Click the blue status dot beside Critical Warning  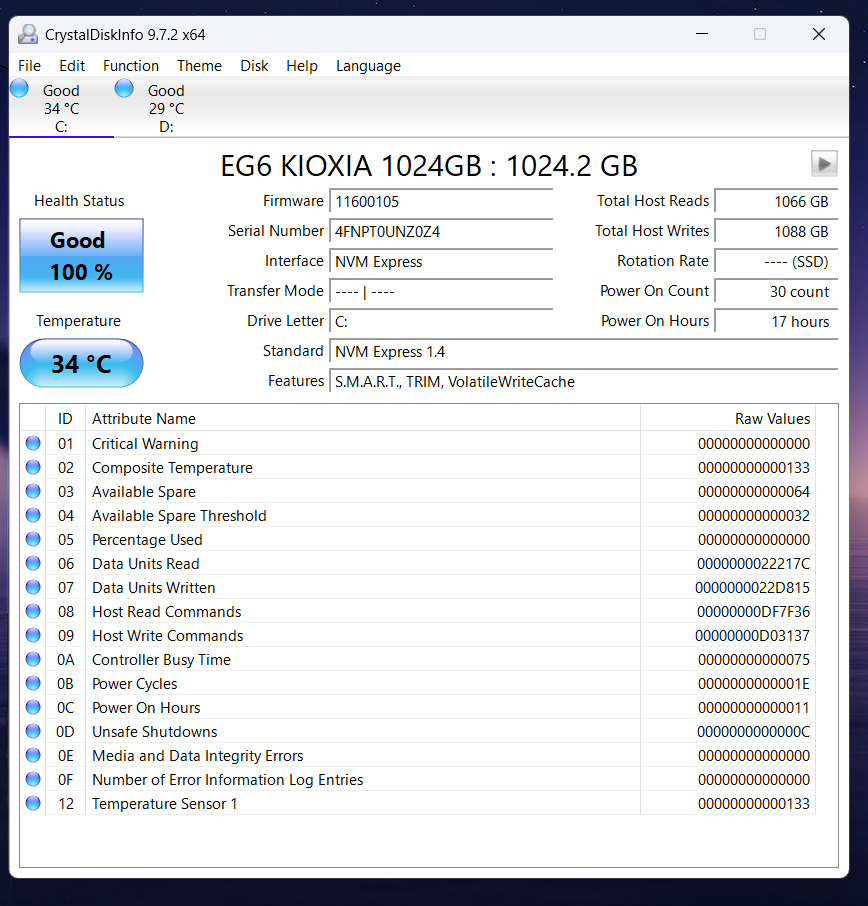32,443
